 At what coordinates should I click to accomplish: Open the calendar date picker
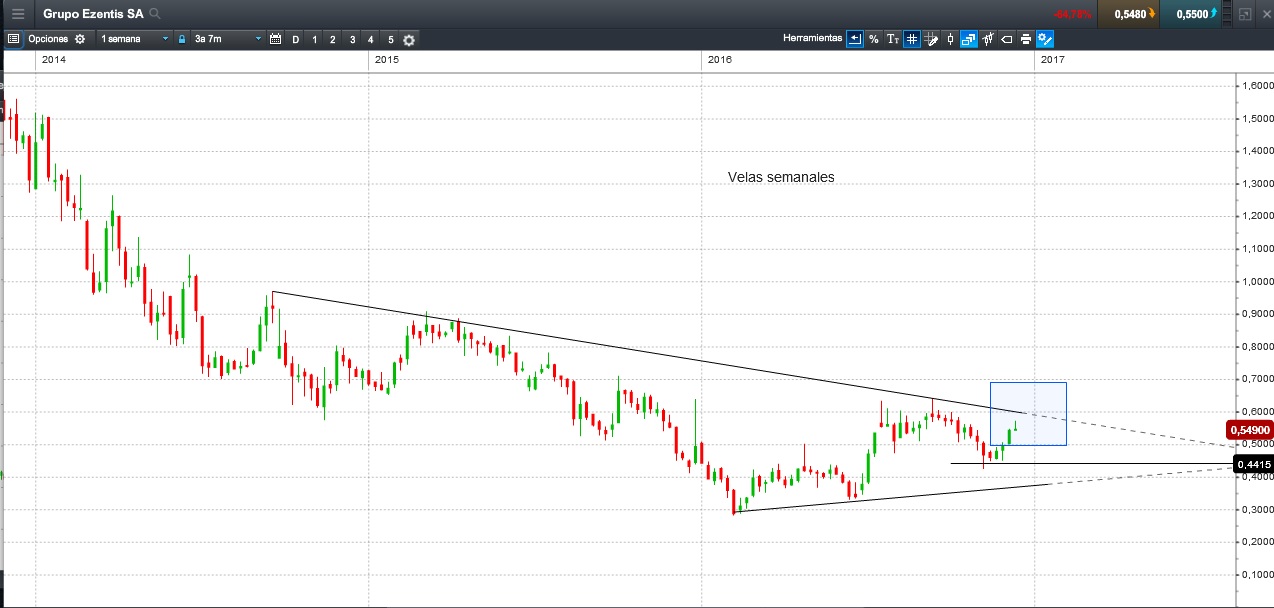coord(276,39)
